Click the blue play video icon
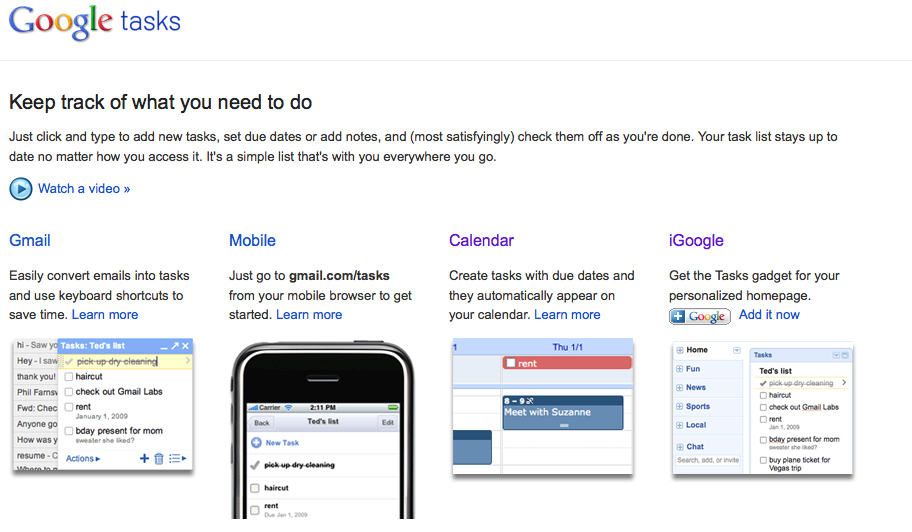912x532 pixels. [x=21, y=188]
